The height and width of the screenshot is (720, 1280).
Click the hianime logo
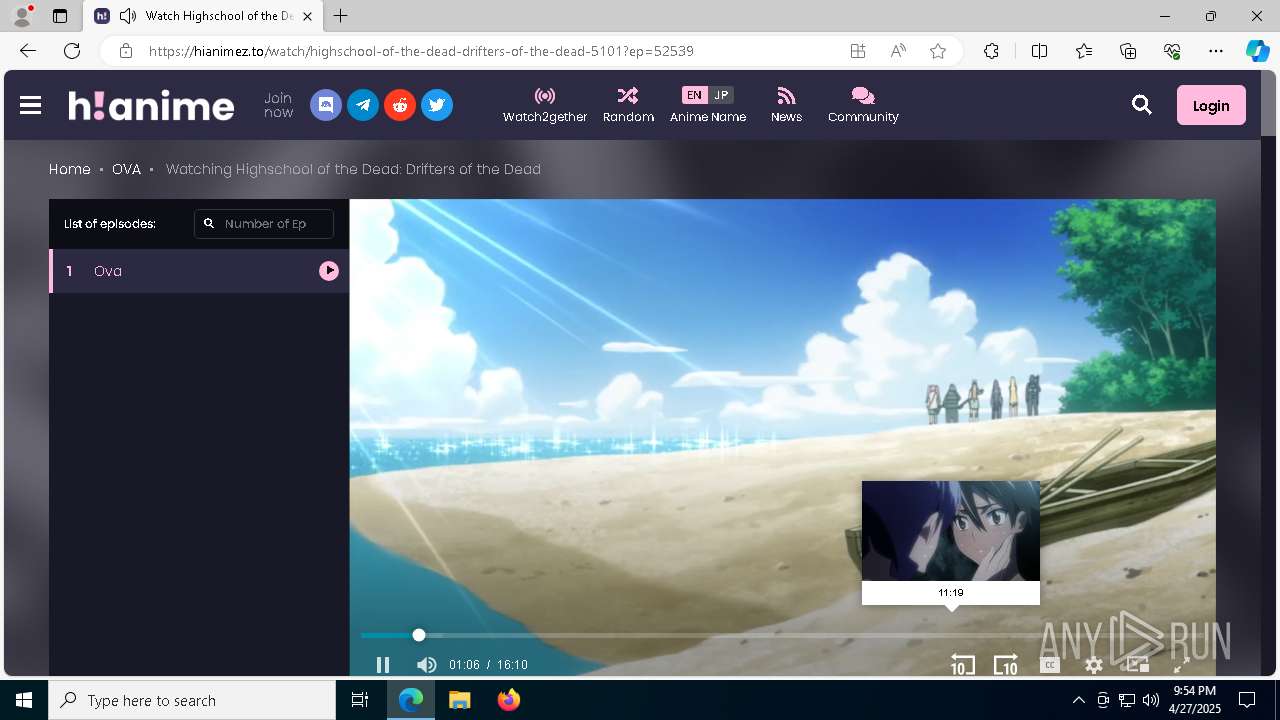[x=151, y=105]
